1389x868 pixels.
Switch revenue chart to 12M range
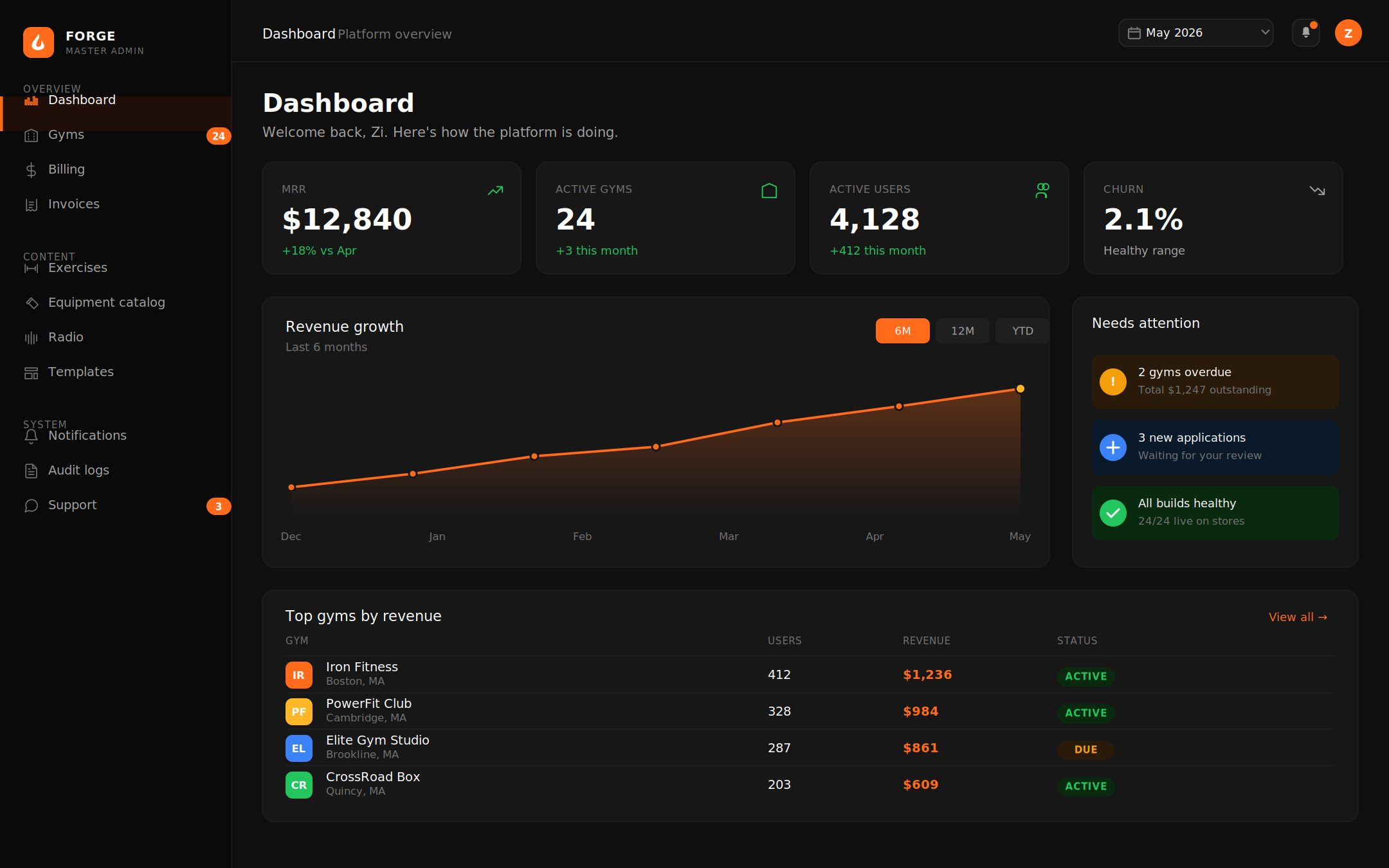tap(963, 330)
